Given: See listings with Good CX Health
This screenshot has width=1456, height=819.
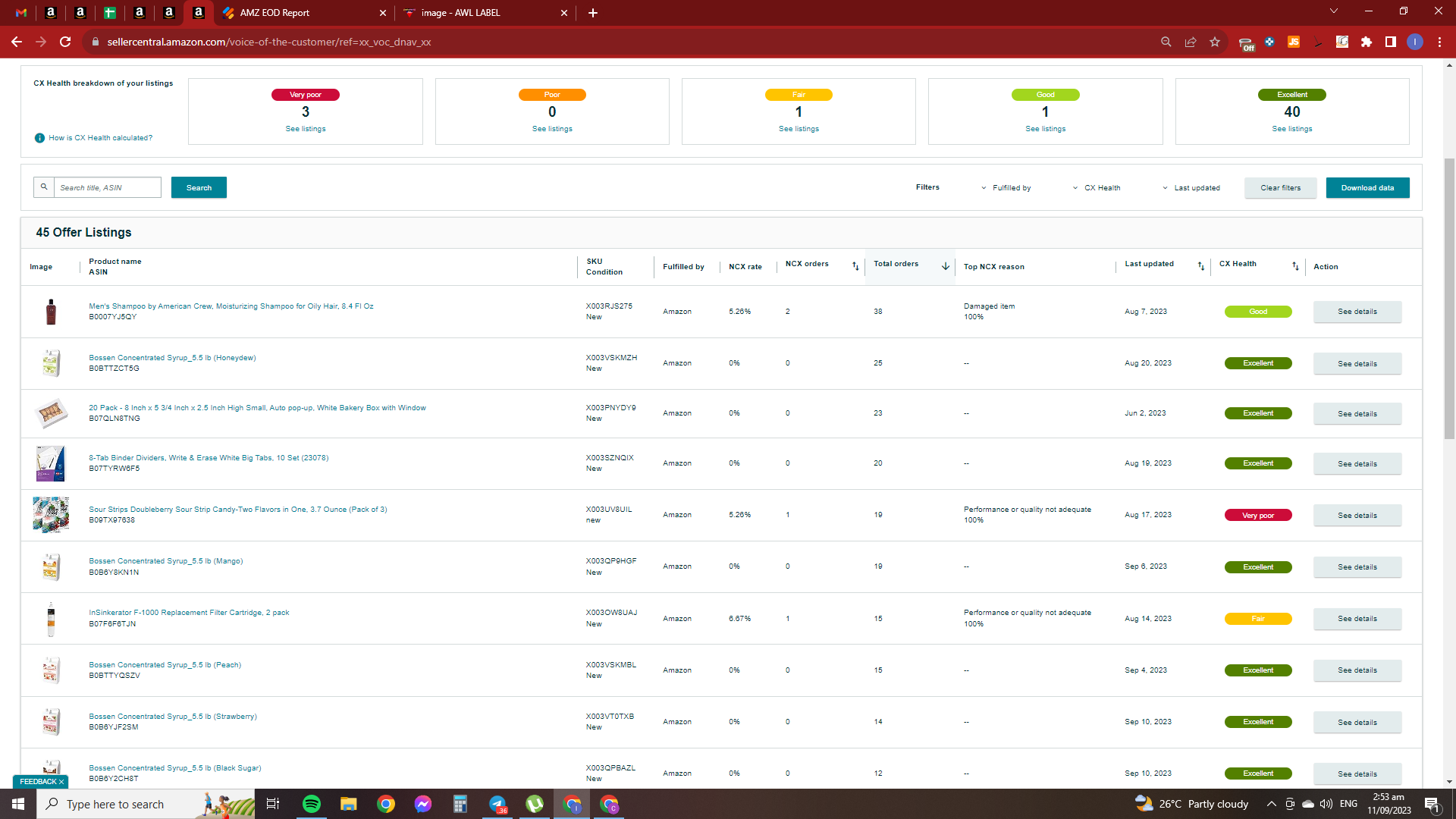Looking at the screenshot, I should 1045,129.
